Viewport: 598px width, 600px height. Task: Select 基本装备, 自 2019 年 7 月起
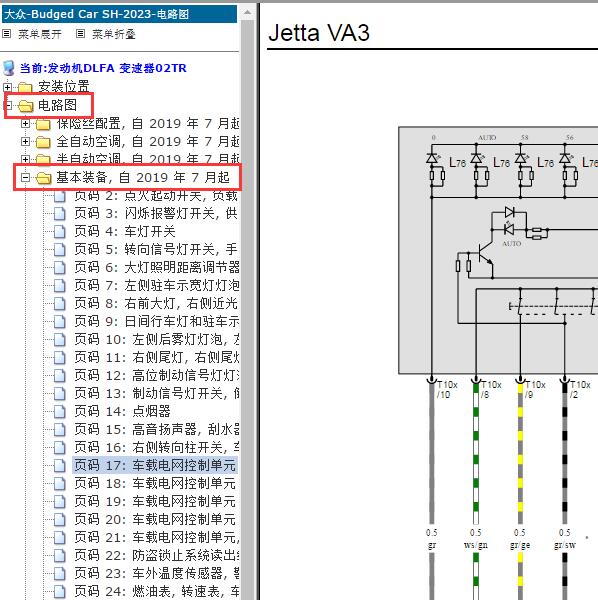[x=143, y=177]
